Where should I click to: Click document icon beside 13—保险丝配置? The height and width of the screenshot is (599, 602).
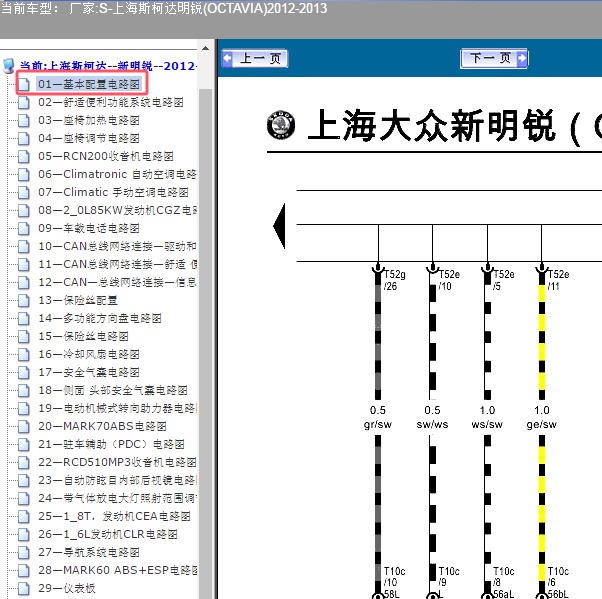(x=24, y=300)
